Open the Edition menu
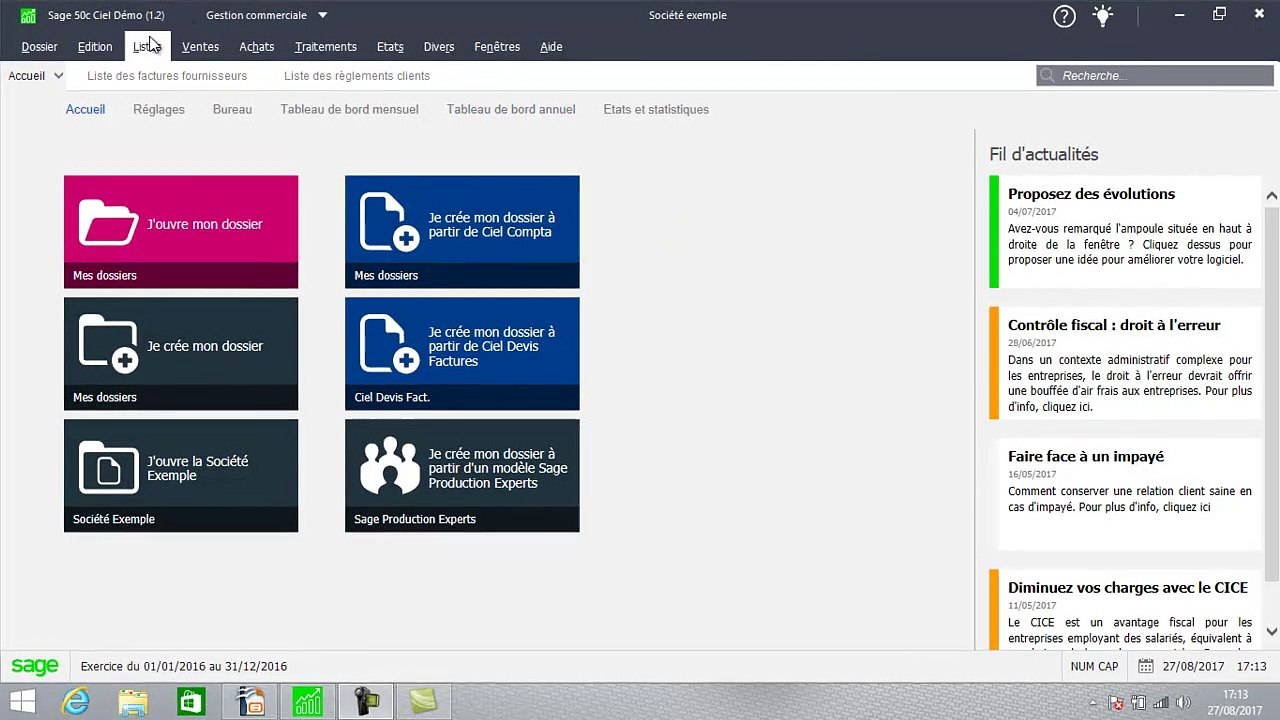The image size is (1280, 720). click(95, 47)
